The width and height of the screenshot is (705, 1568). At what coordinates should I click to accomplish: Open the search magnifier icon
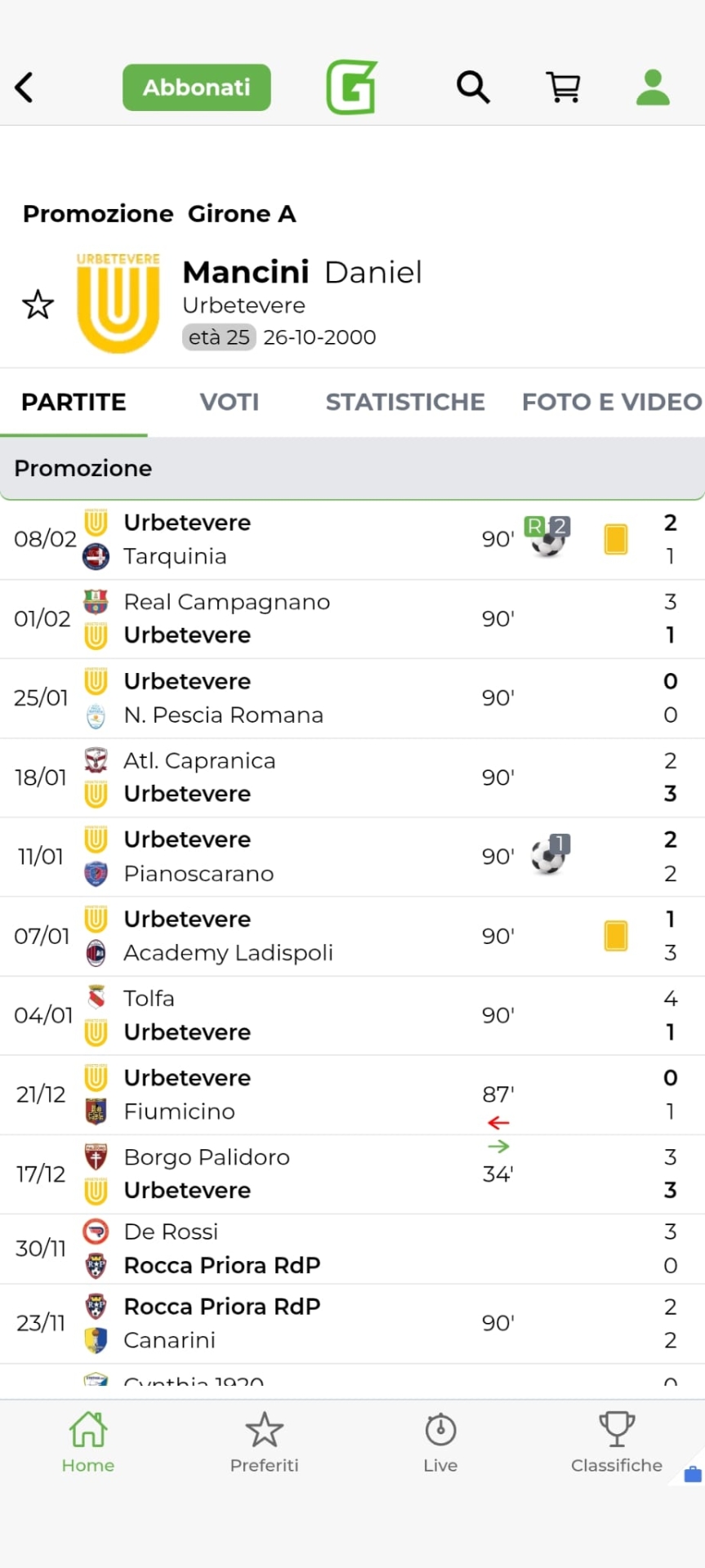(473, 87)
